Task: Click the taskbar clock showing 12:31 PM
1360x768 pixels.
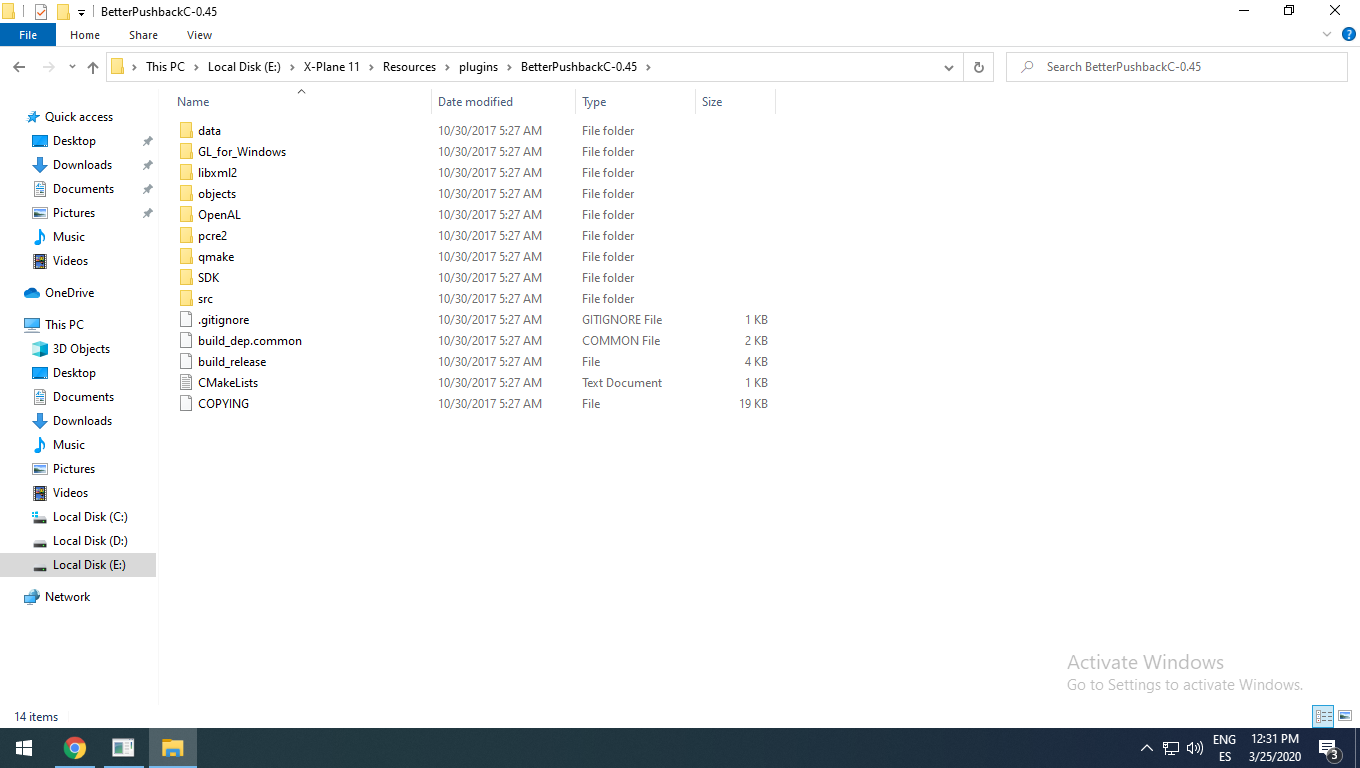Action: (x=1275, y=748)
